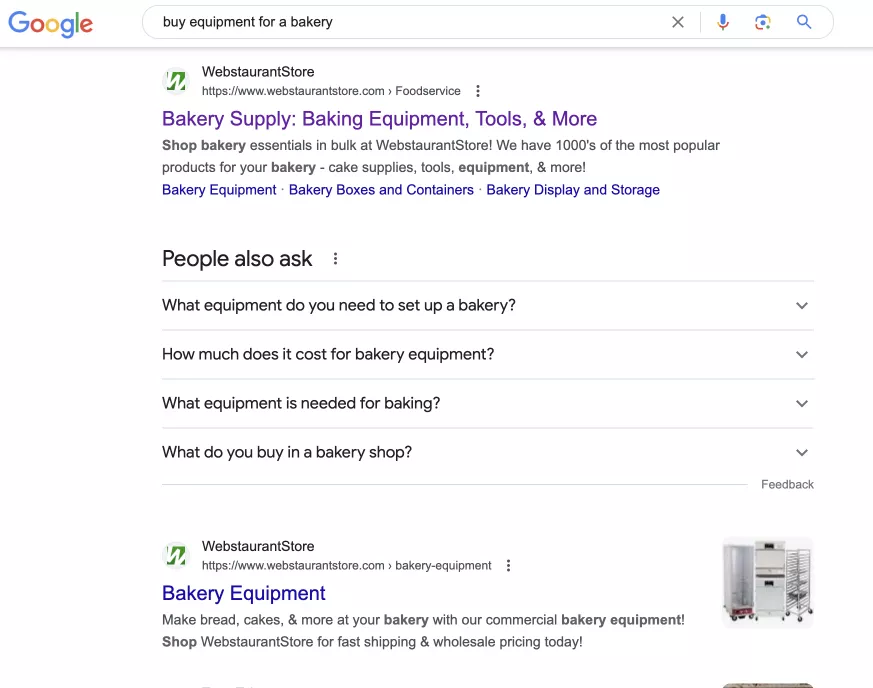The width and height of the screenshot is (873, 688).
Task: Clear the search box with X icon
Action: [678, 22]
